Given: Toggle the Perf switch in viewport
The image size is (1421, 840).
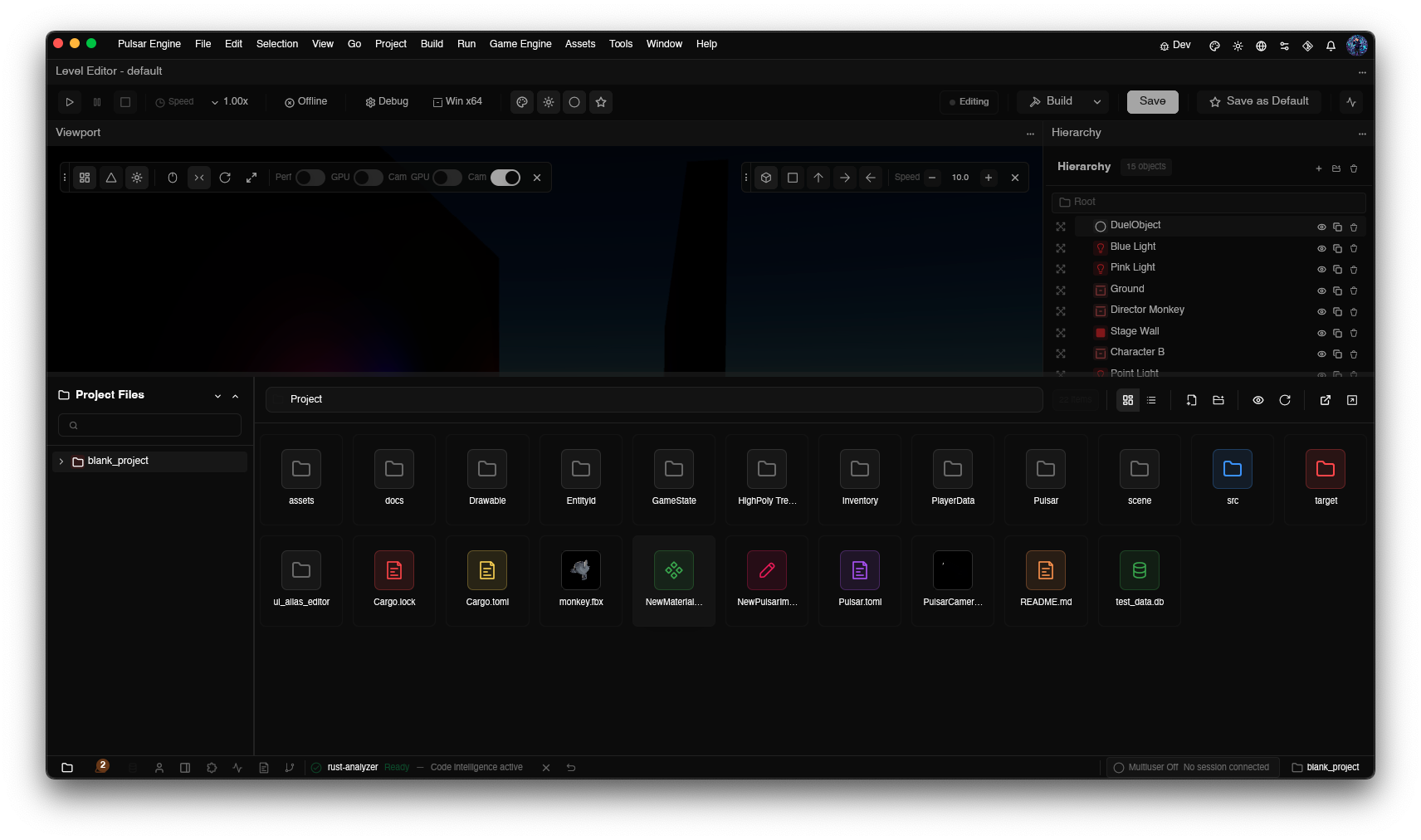Looking at the screenshot, I should click(310, 178).
